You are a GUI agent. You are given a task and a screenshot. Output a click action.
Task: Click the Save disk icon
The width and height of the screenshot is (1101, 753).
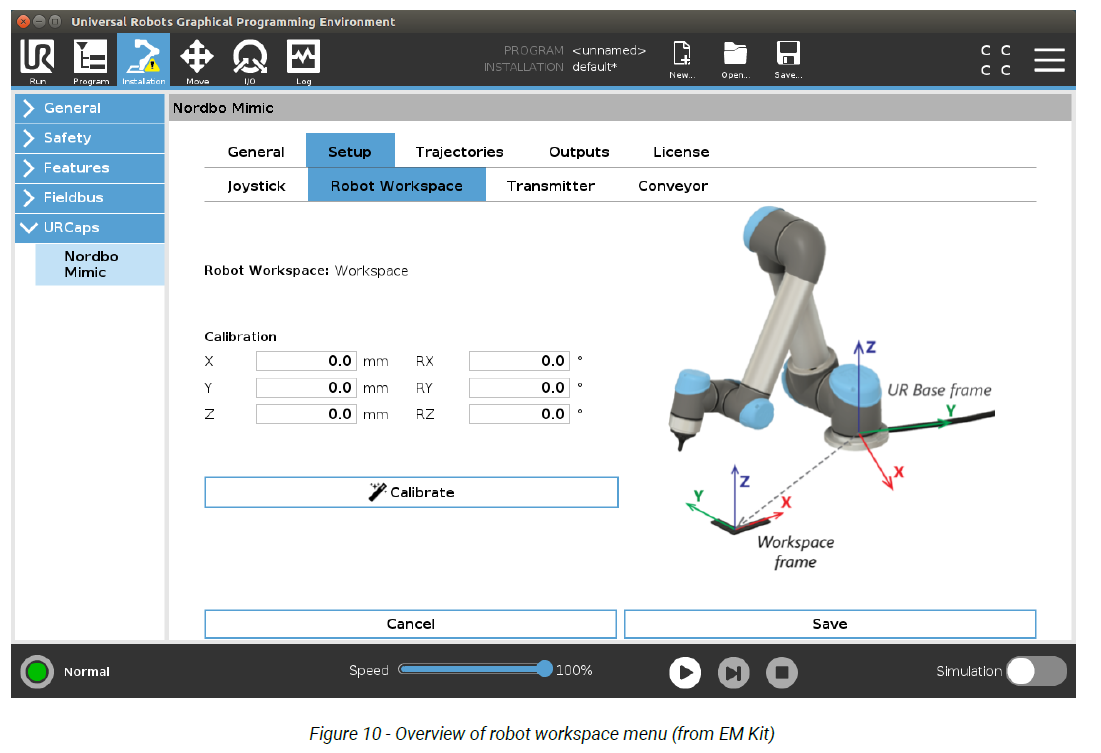click(788, 59)
